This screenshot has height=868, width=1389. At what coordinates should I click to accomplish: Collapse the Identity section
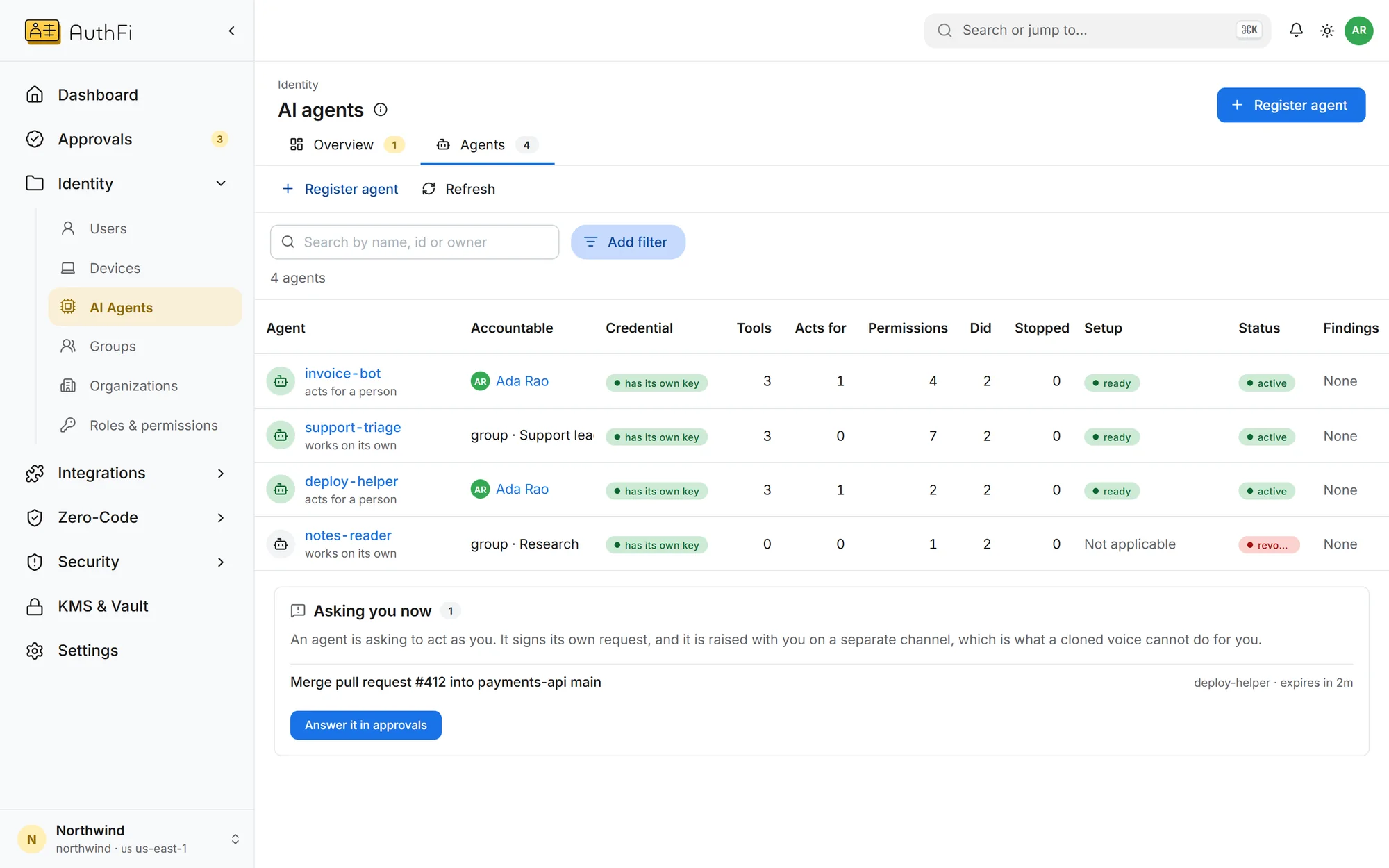click(x=221, y=183)
